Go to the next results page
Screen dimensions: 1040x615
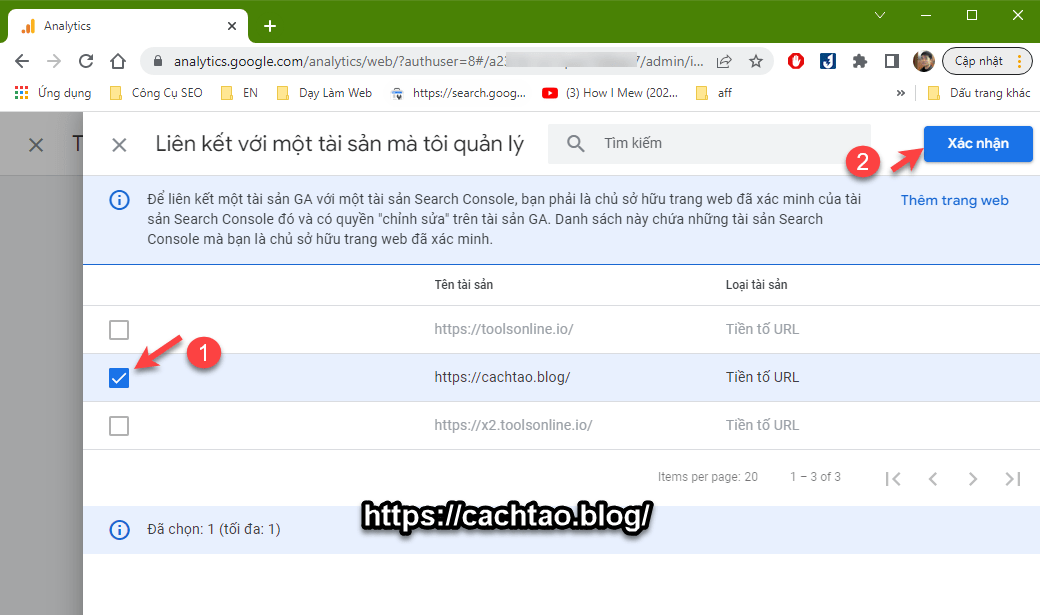coord(972,479)
